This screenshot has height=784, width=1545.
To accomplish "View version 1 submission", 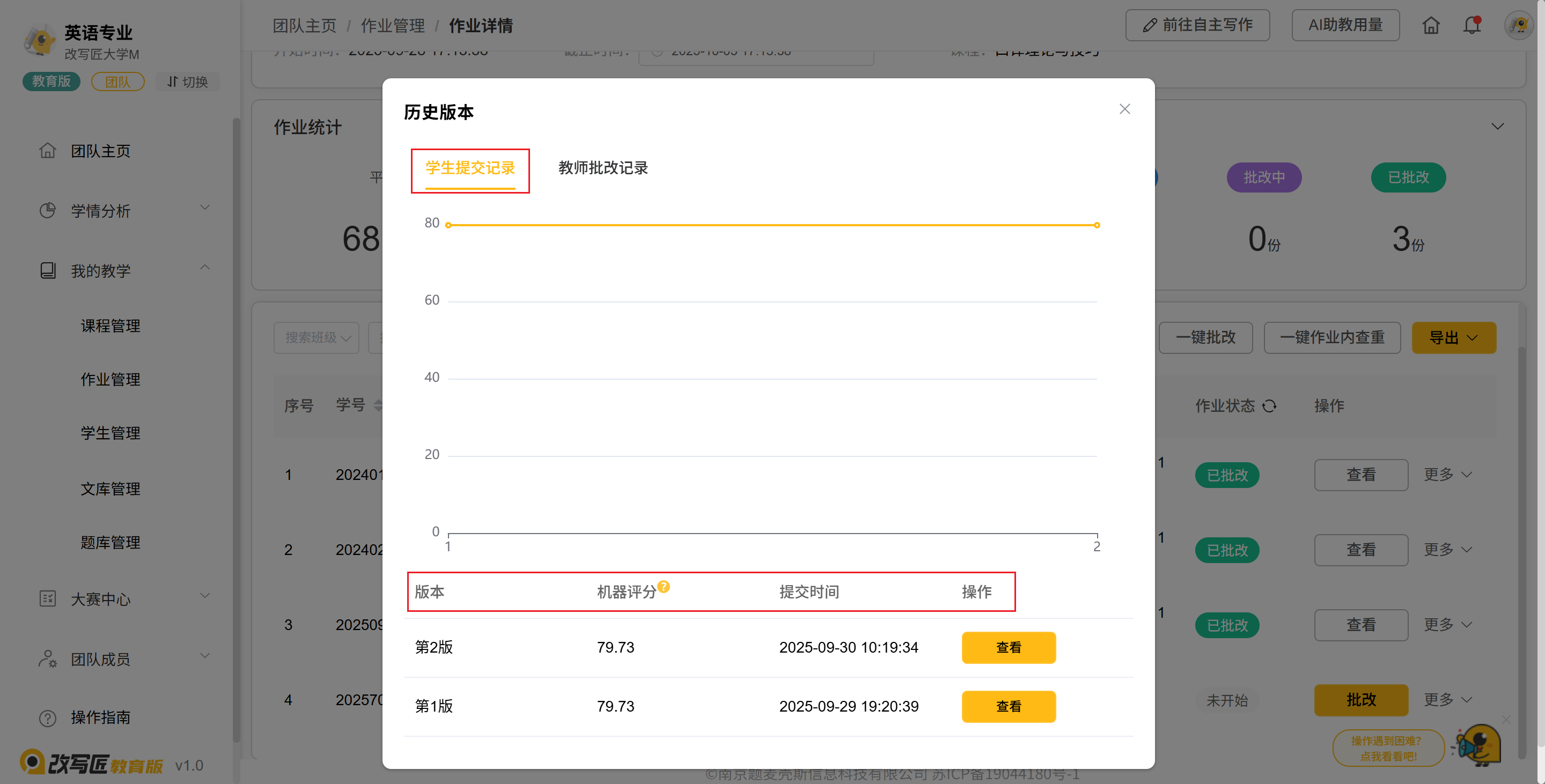I will coord(1008,706).
